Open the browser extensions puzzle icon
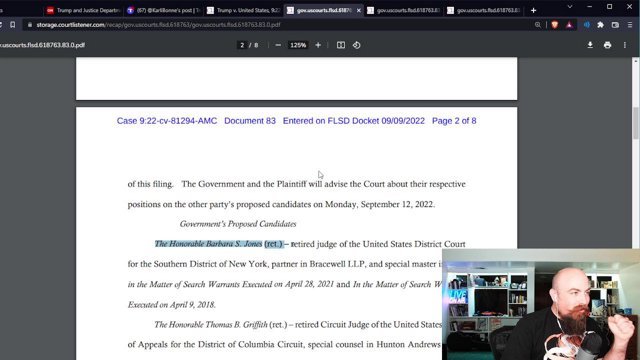This screenshot has width=640, height=360. pyautogui.click(x=600, y=25)
